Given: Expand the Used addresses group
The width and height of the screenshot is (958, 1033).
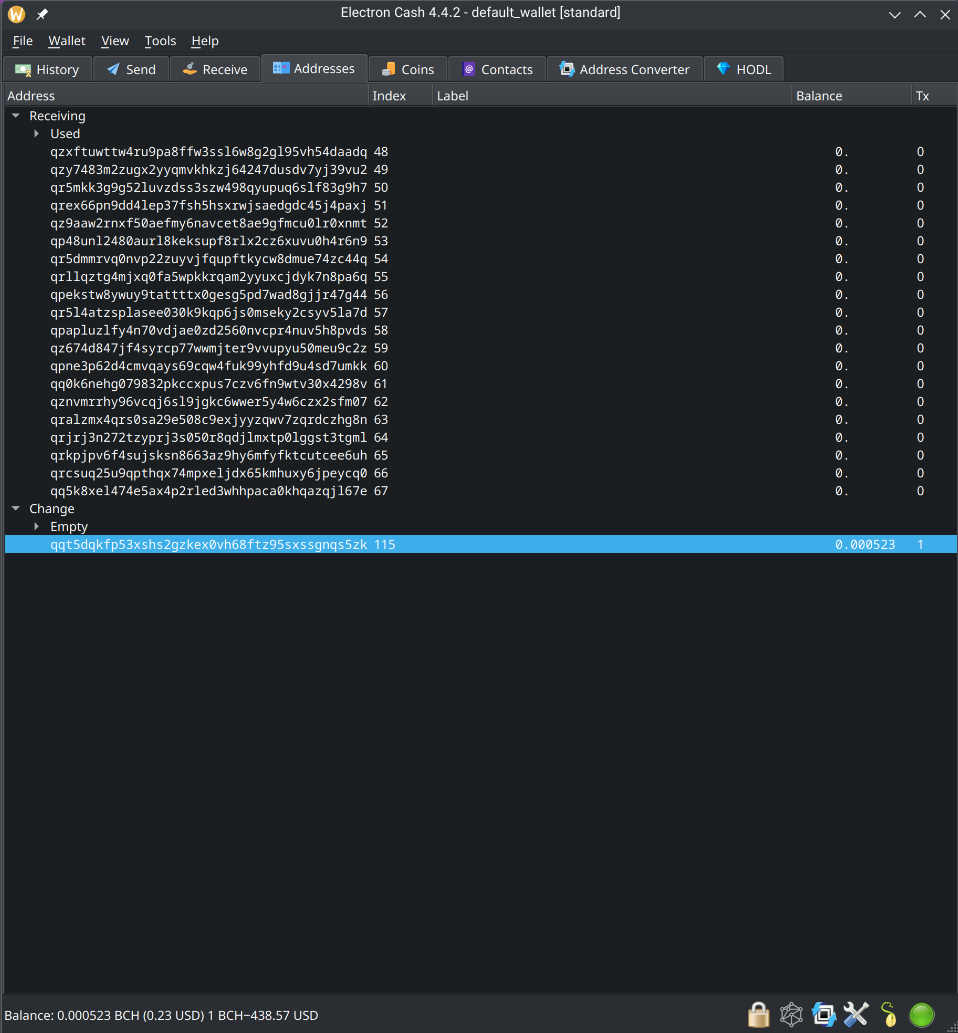Looking at the screenshot, I should coord(37,134).
